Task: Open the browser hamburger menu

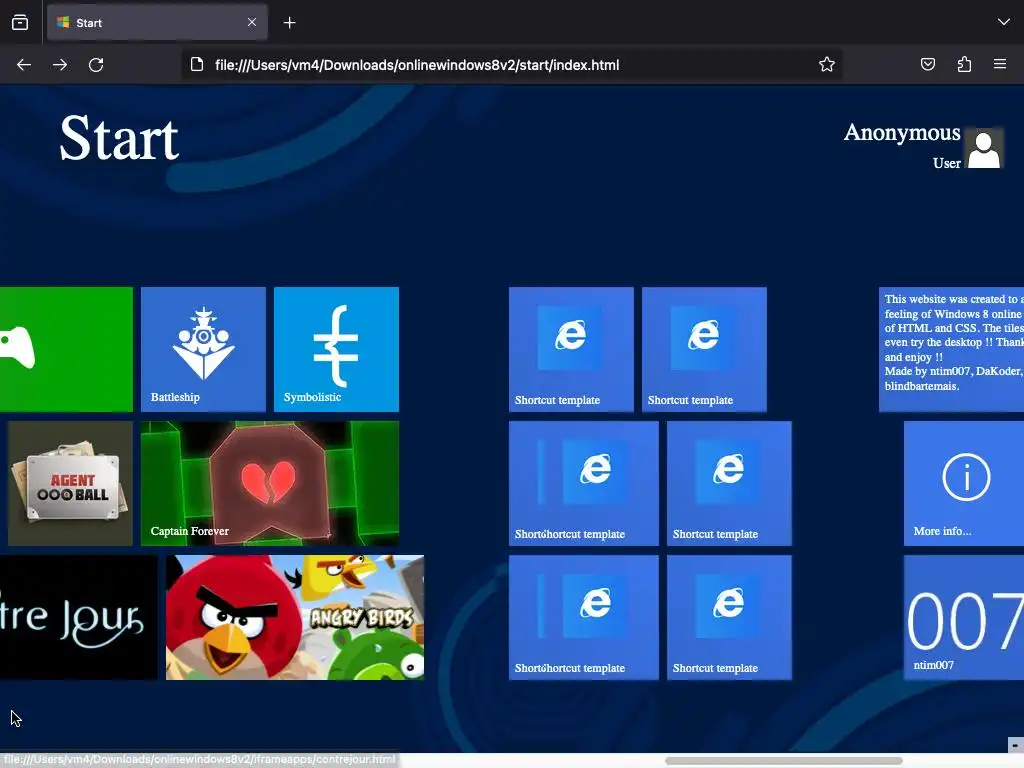Action: tap(1000, 64)
